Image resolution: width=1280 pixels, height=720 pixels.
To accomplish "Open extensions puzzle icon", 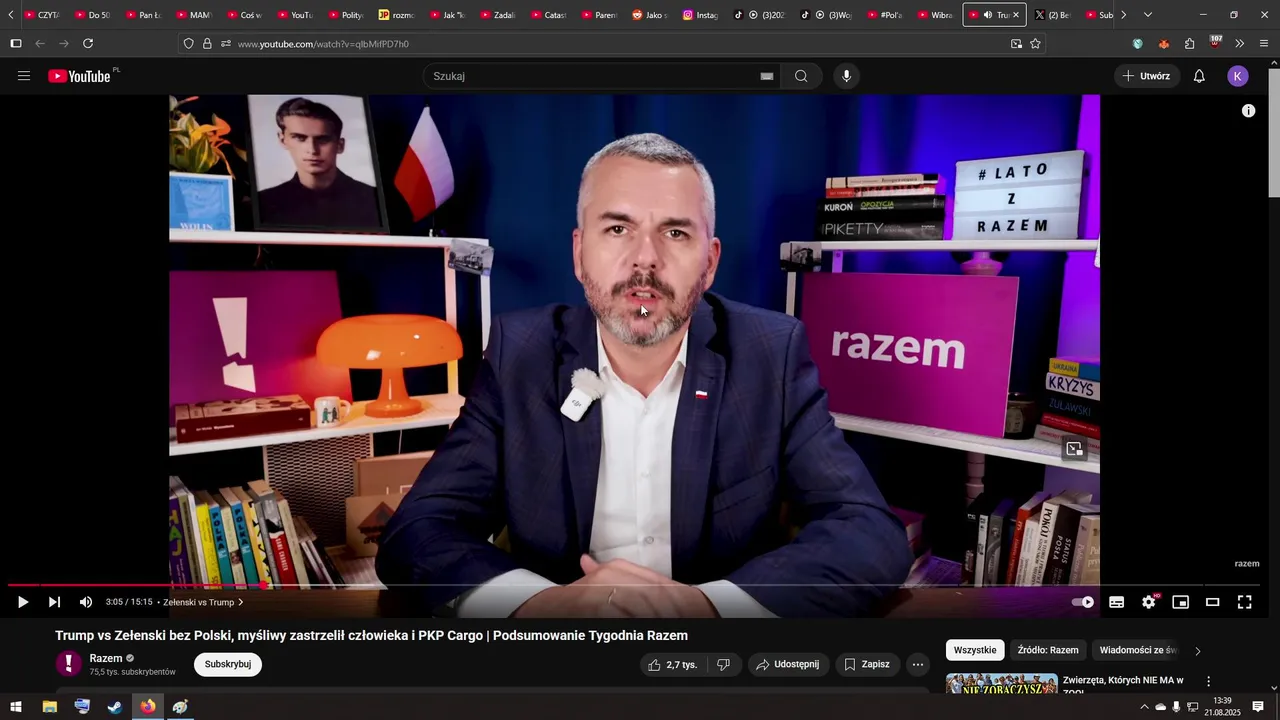I will (x=1189, y=44).
